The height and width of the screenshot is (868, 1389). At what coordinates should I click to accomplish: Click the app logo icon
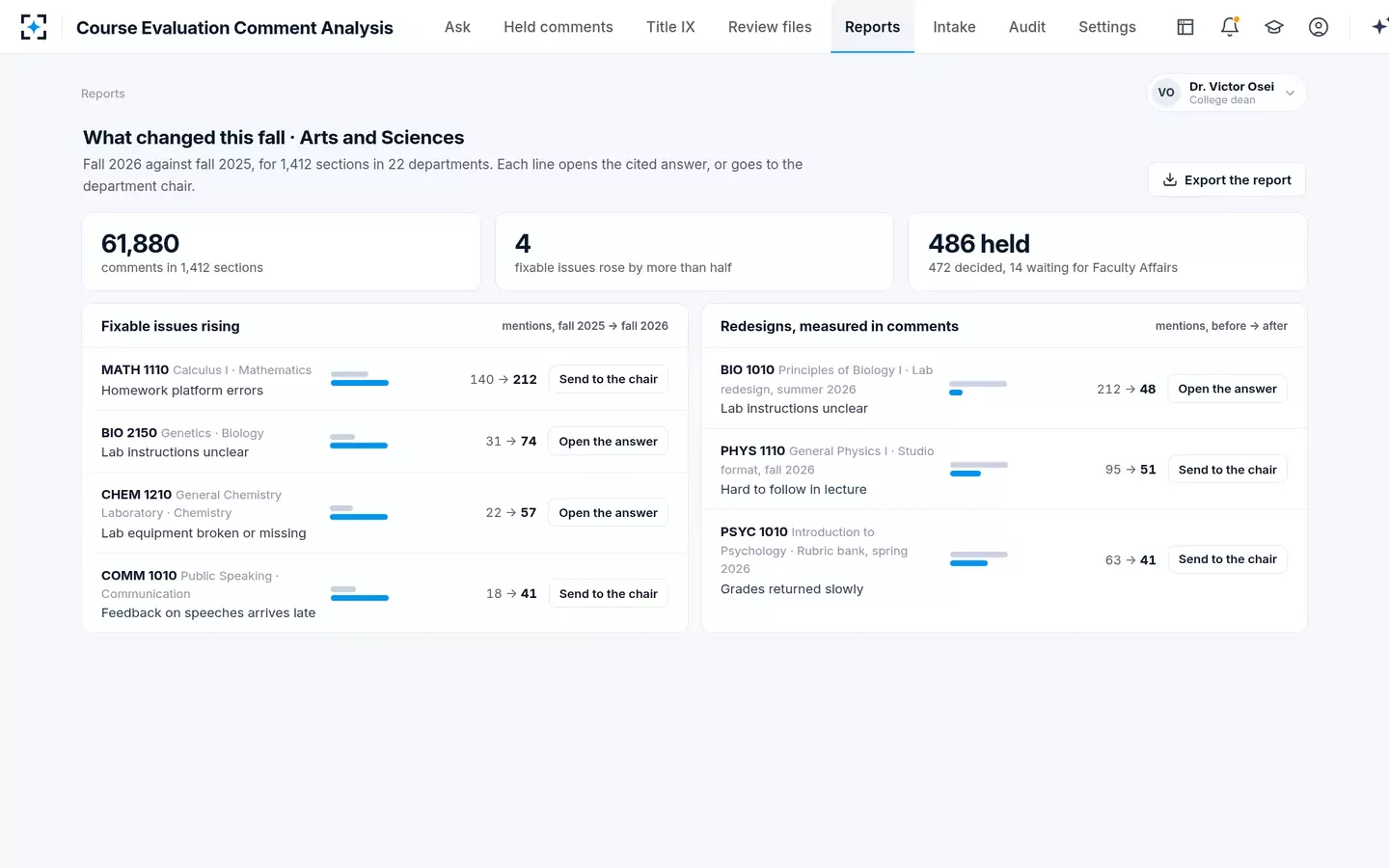[x=34, y=27]
